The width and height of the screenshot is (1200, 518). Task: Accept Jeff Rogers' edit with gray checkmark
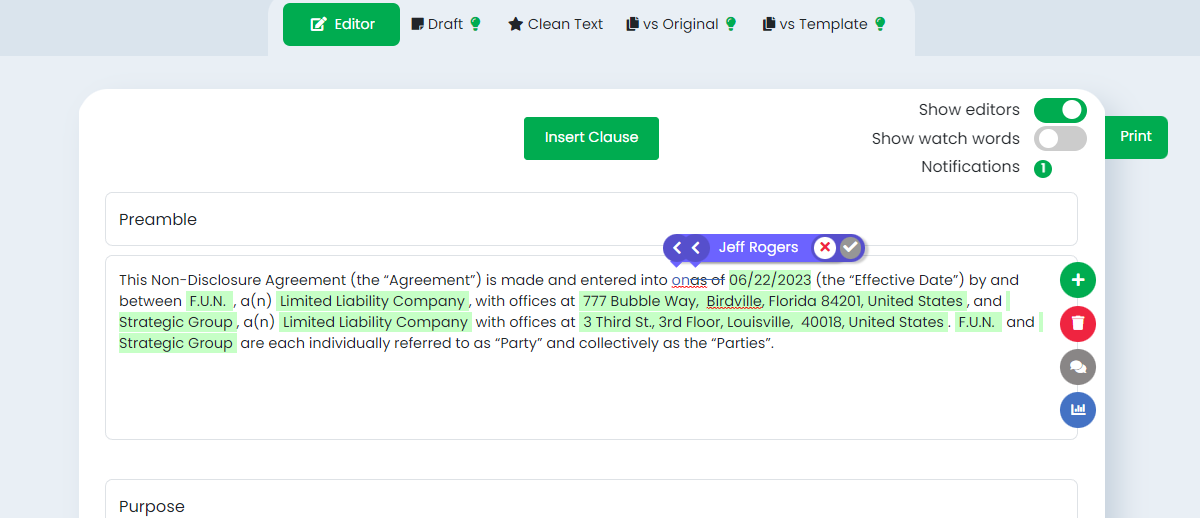pyautogui.click(x=850, y=248)
